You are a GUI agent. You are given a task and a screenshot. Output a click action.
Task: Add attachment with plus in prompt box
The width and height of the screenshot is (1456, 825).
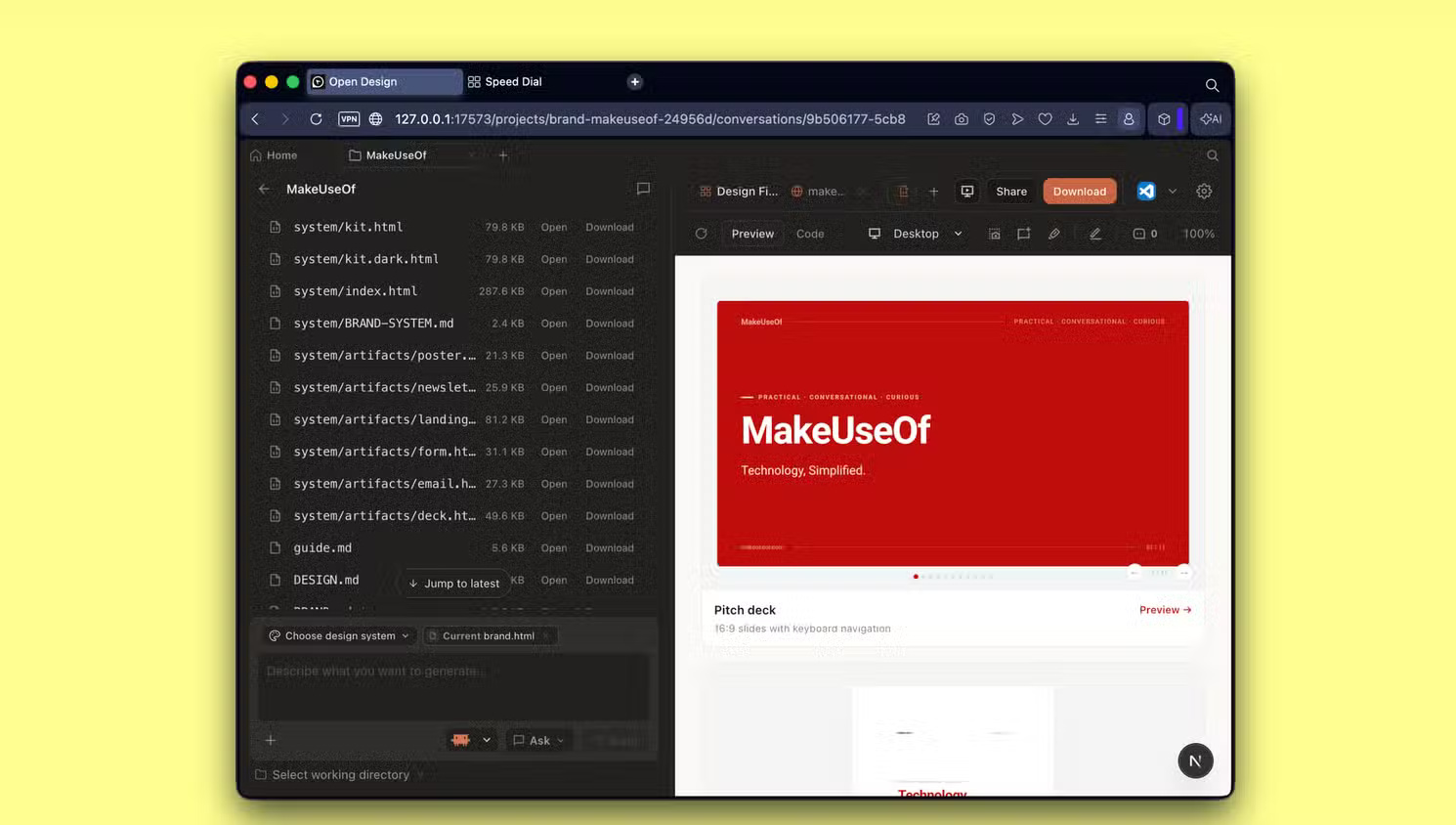click(271, 740)
